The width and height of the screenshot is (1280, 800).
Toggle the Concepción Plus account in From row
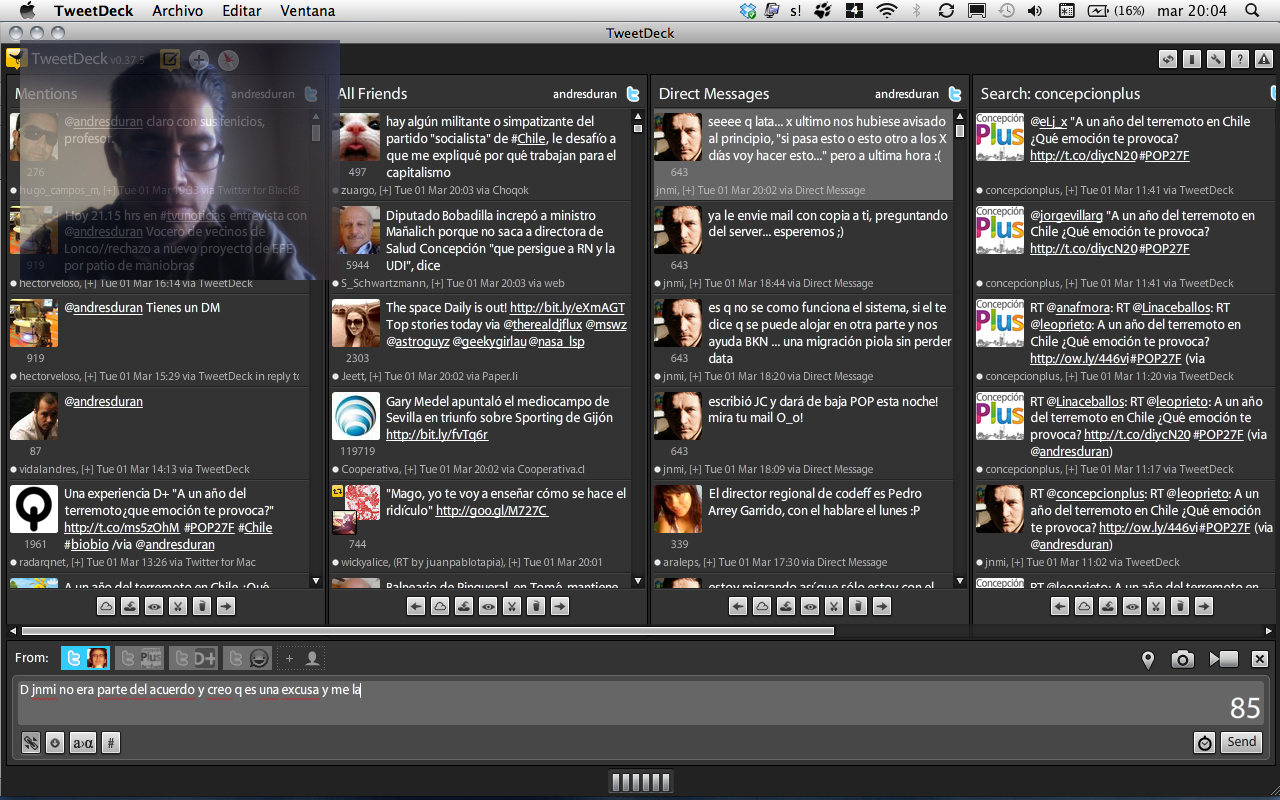[x=139, y=658]
